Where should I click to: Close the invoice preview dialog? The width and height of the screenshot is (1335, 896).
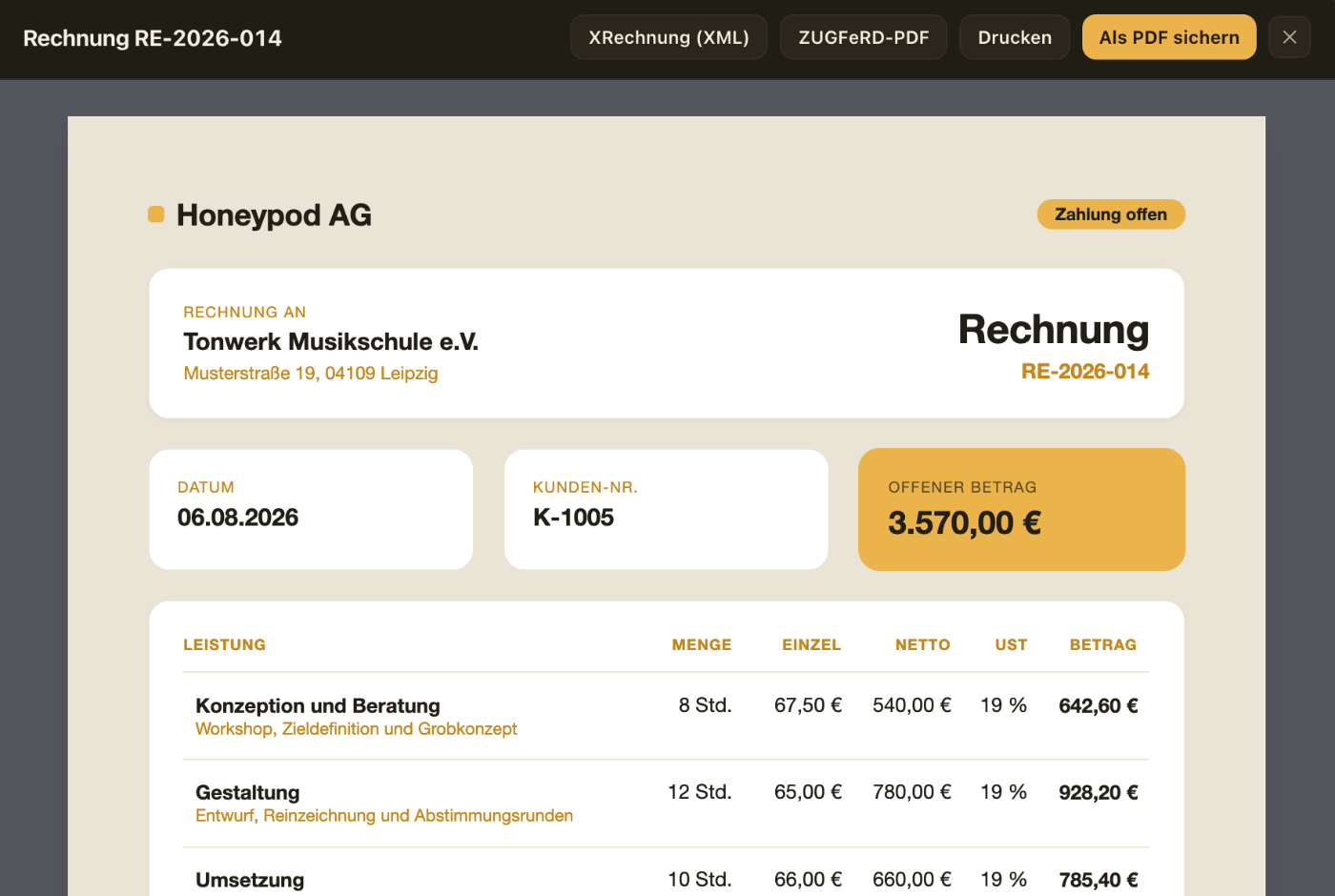[1289, 37]
